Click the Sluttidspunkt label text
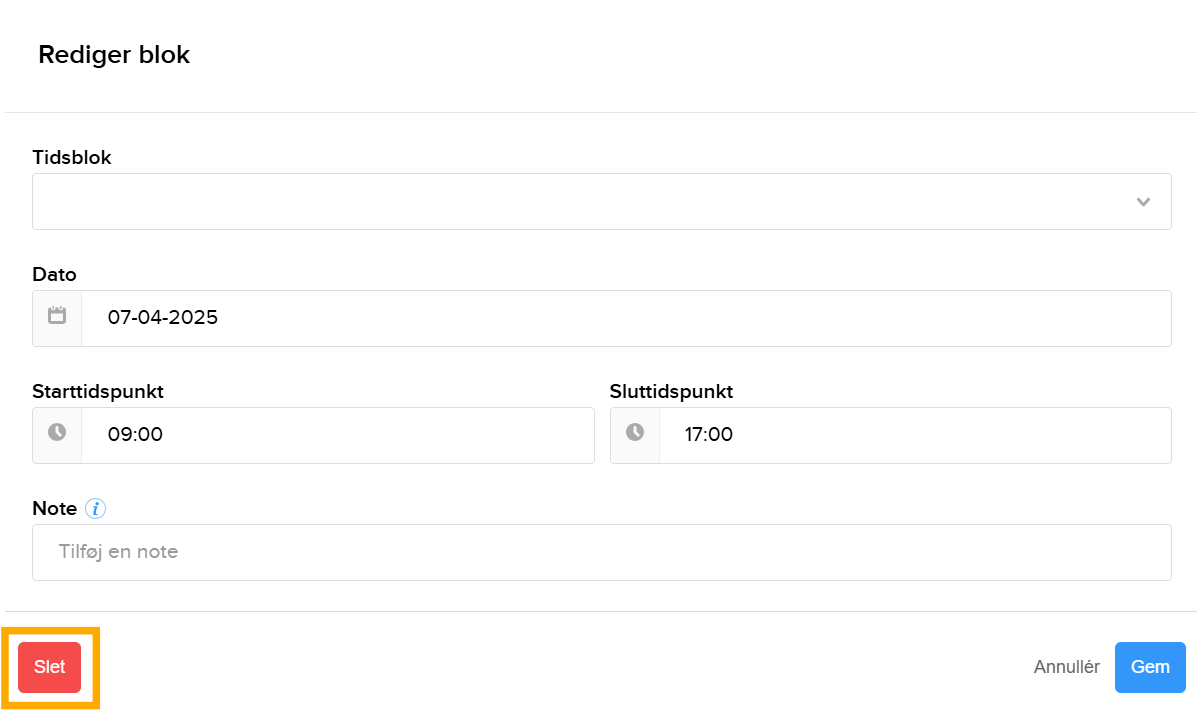Screen dimensions: 1197x717 (x=671, y=392)
